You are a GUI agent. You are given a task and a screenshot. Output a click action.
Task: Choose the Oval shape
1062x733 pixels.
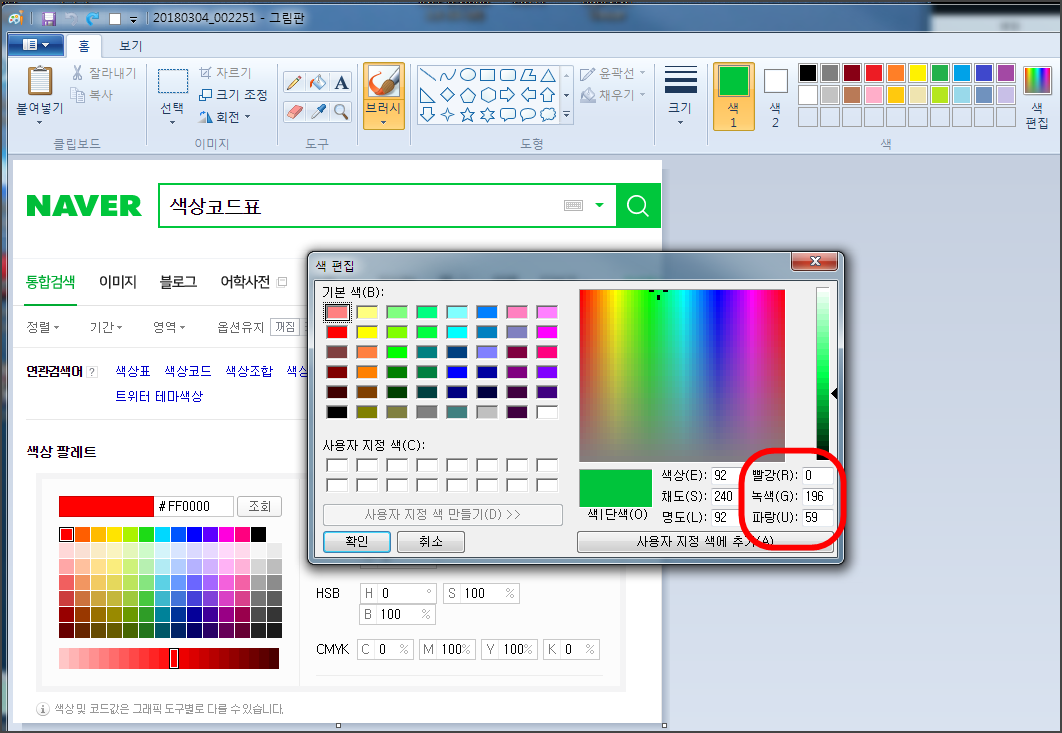[x=467, y=75]
